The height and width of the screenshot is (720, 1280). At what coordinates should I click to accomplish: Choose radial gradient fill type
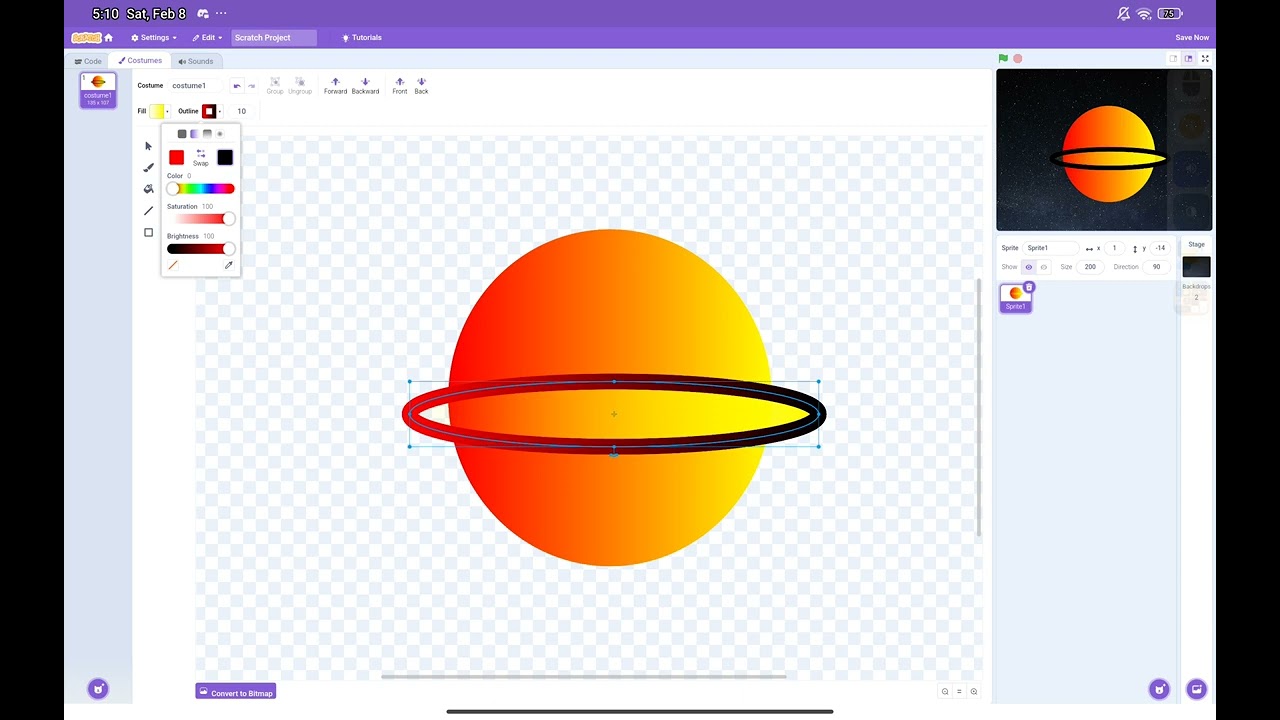tap(220, 134)
